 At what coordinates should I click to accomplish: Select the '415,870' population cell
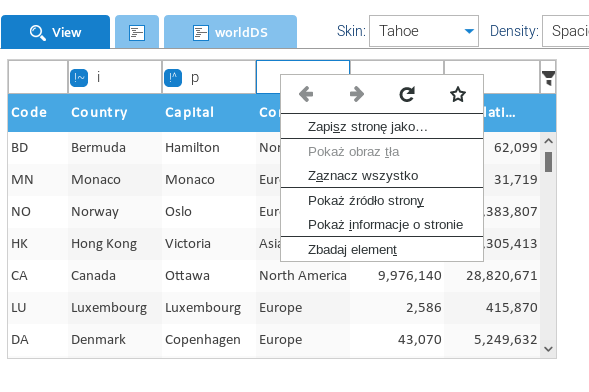[x=492, y=308]
